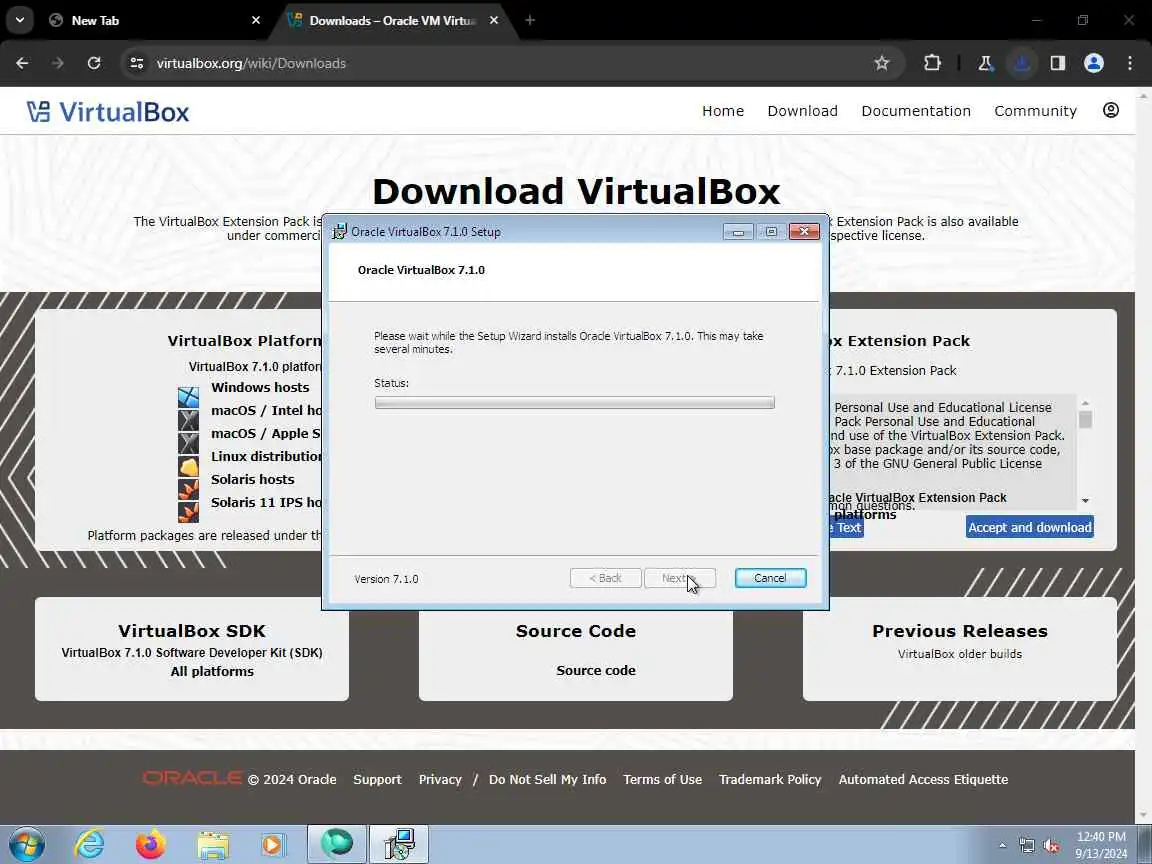The width and height of the screenshot is (1152, 864).
Task: Open the Download menu item
Action: pos(802,111)
